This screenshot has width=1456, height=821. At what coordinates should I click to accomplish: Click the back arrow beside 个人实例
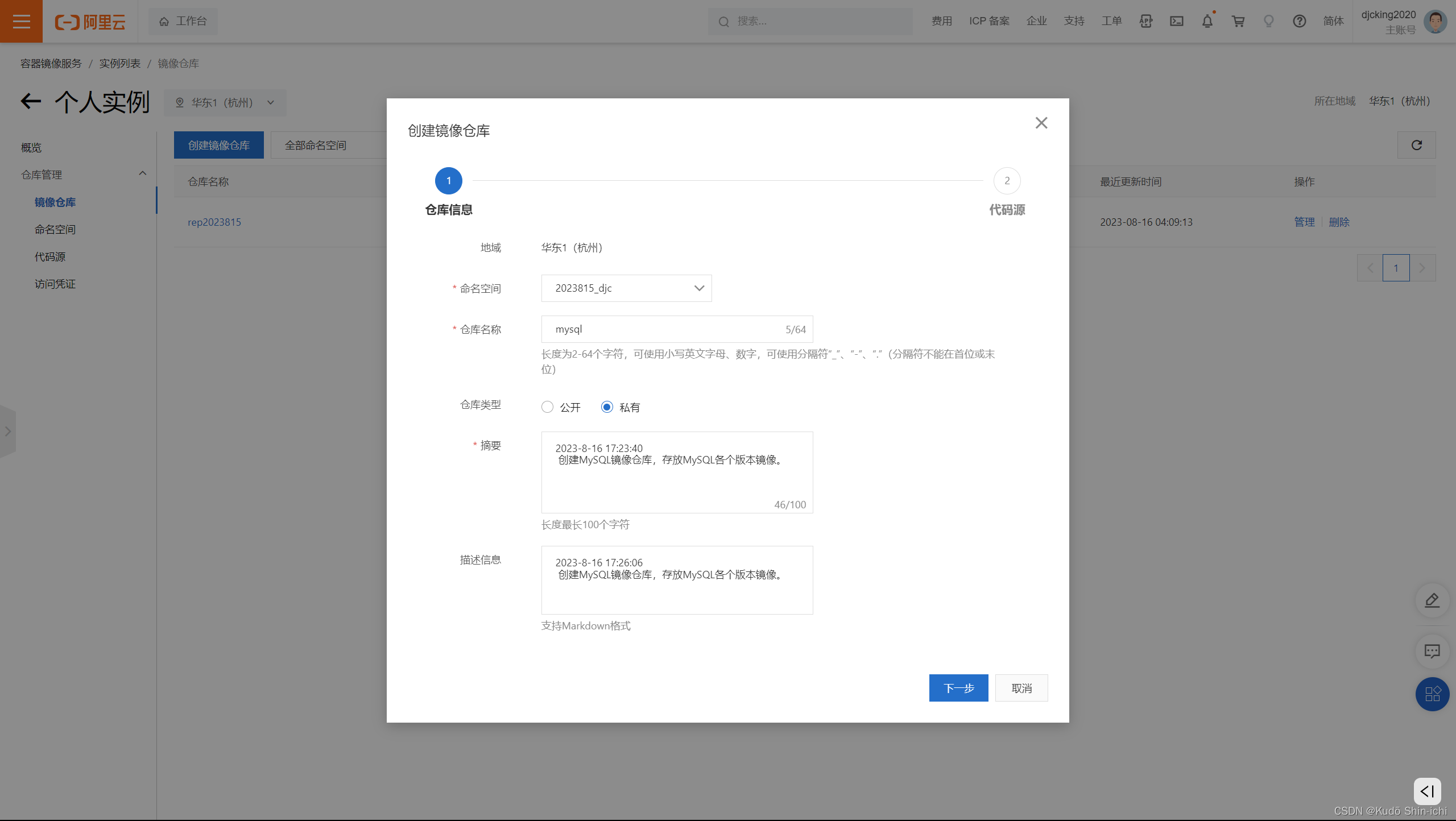[x=31, y=102]
